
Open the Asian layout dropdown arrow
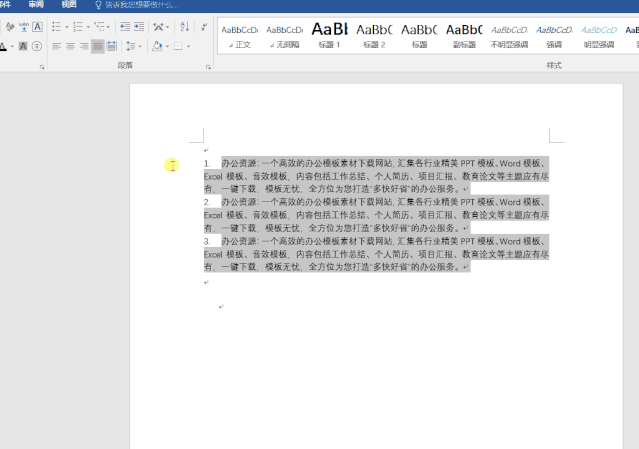[167, 27]
